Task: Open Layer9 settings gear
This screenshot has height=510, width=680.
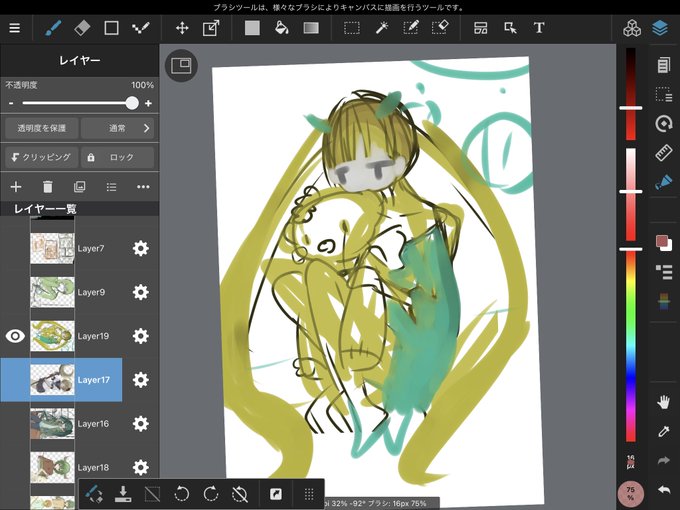Action: point(141,292)
